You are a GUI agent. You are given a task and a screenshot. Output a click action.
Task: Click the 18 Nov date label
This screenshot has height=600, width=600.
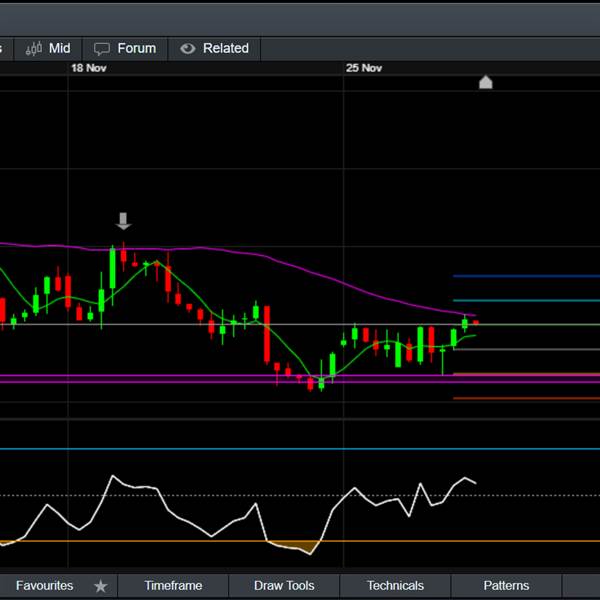[88, 68]
